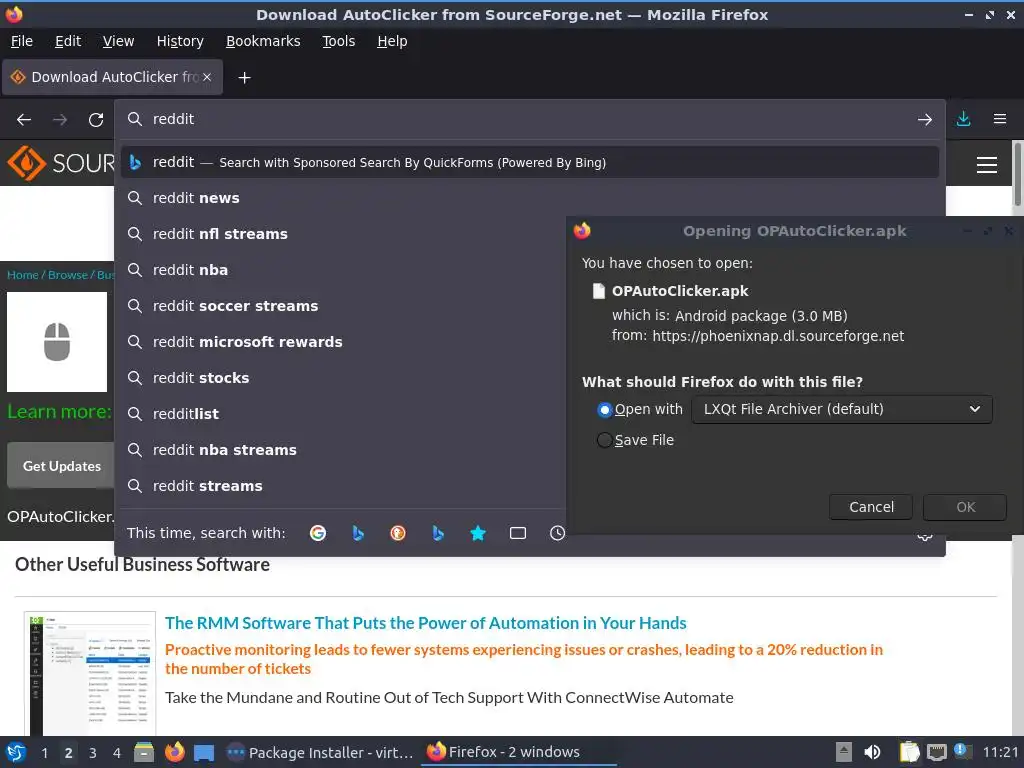Open the Downloads panel icon
The image size is (1024, 768).
point(963,119)
